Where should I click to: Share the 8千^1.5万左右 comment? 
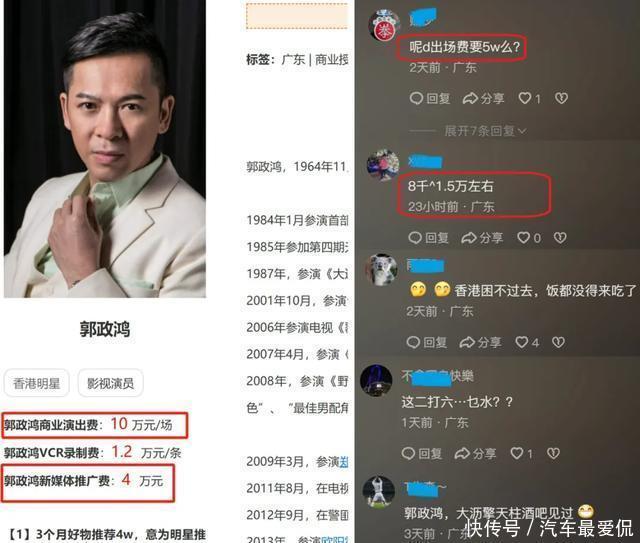pos(482,238)
